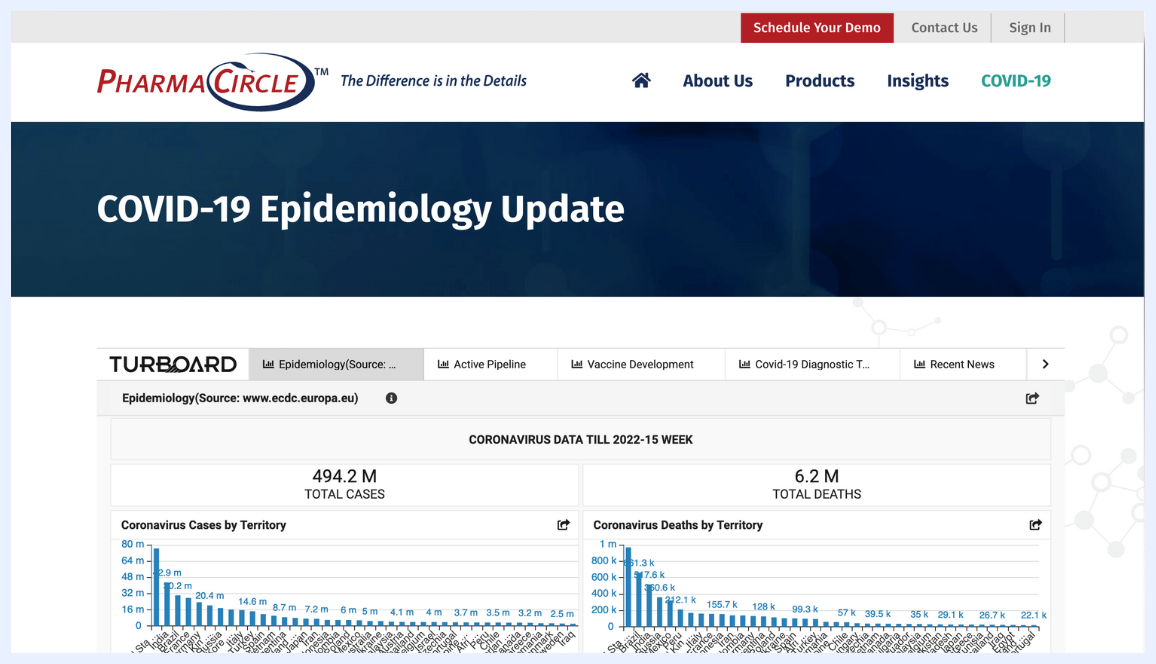Image resolution: width=1156 pixels, height=664 pixels.
Task: Click the Sign In link
Action: pyautogui.click(x=1030, y=27)
